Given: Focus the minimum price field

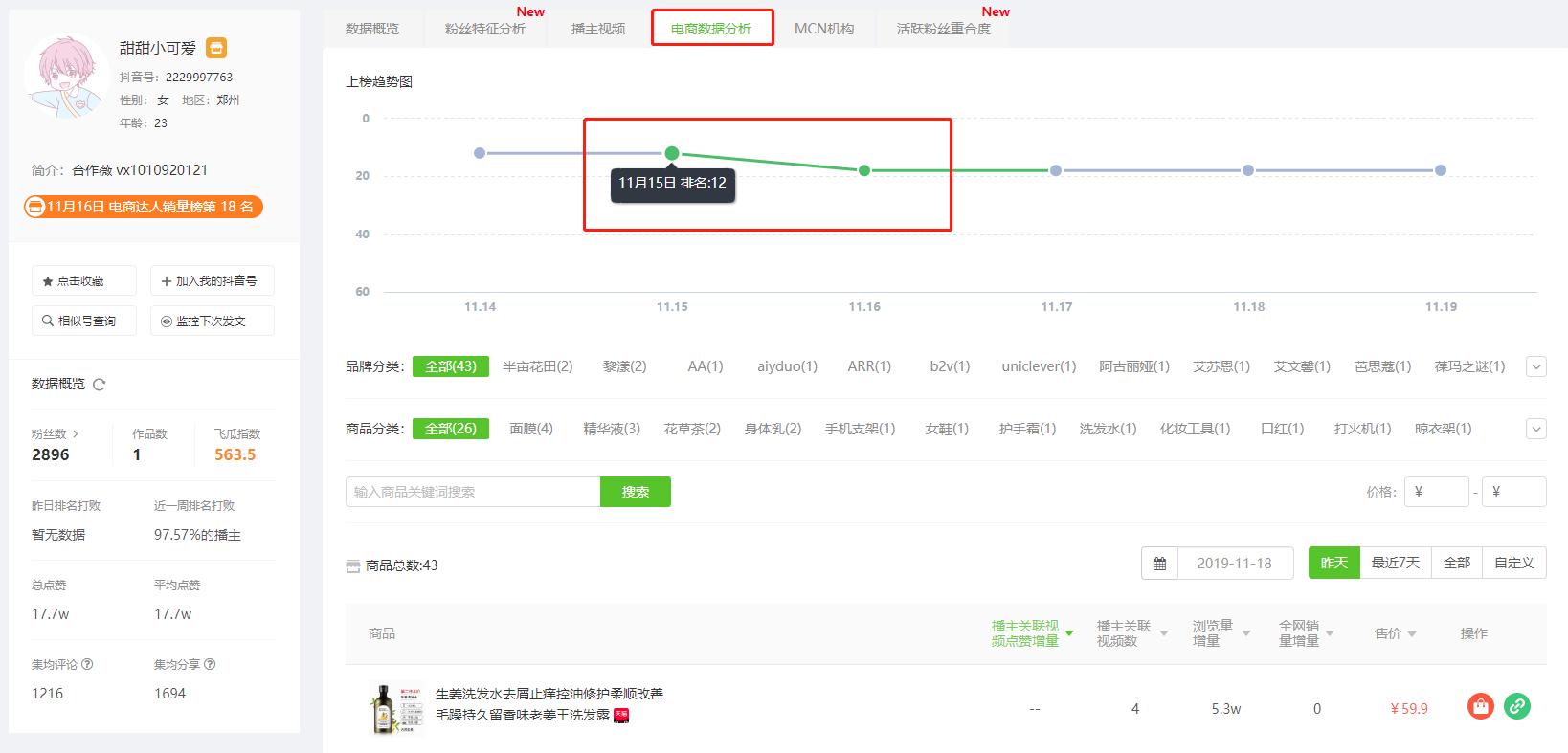Looking at the screenshot, I should click(1437, 492).
